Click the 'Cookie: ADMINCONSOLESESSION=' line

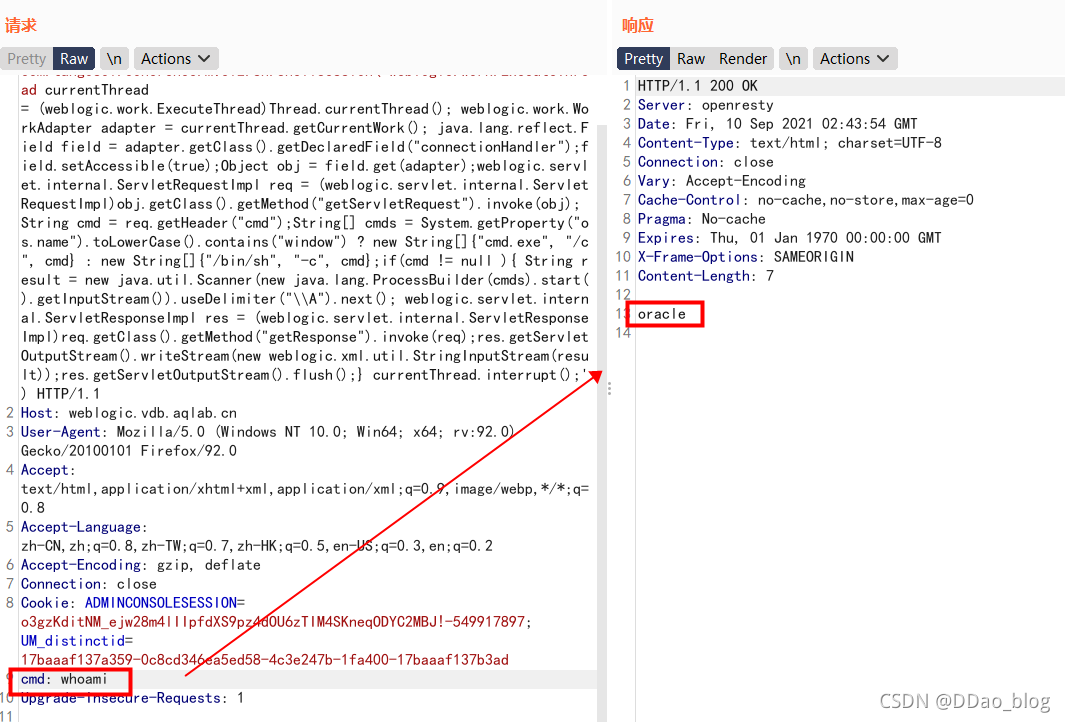(133, 603)
